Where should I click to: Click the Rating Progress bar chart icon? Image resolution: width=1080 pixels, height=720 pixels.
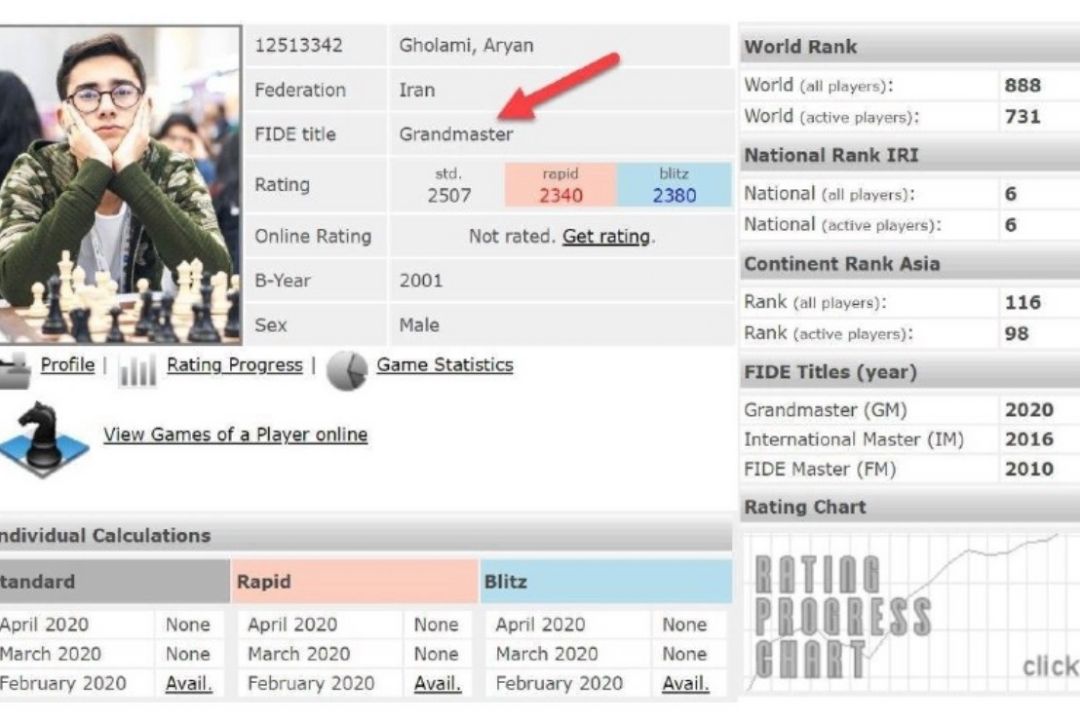tap(137, 370)
